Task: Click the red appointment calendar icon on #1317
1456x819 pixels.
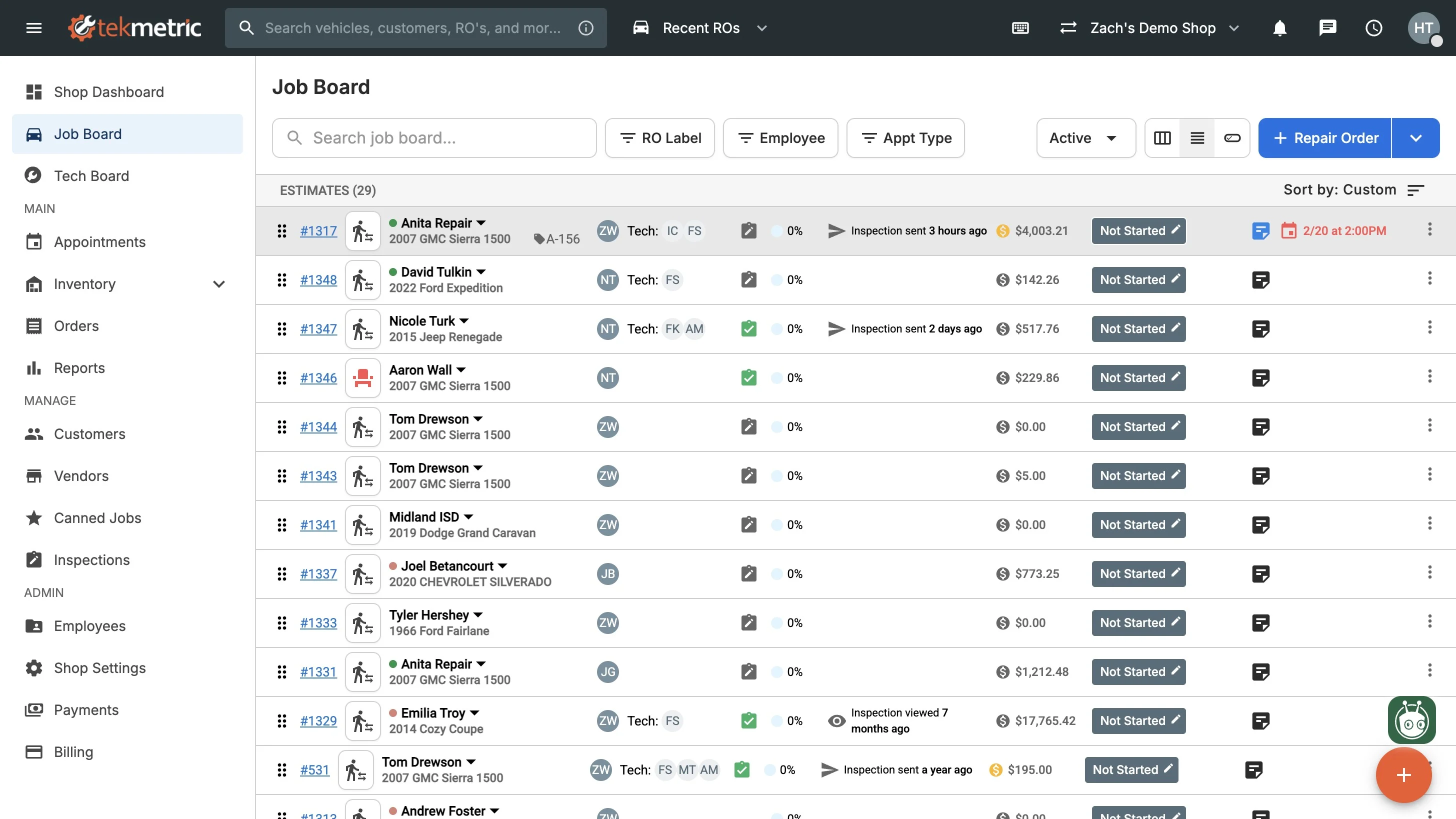Action: [1288, 230]
